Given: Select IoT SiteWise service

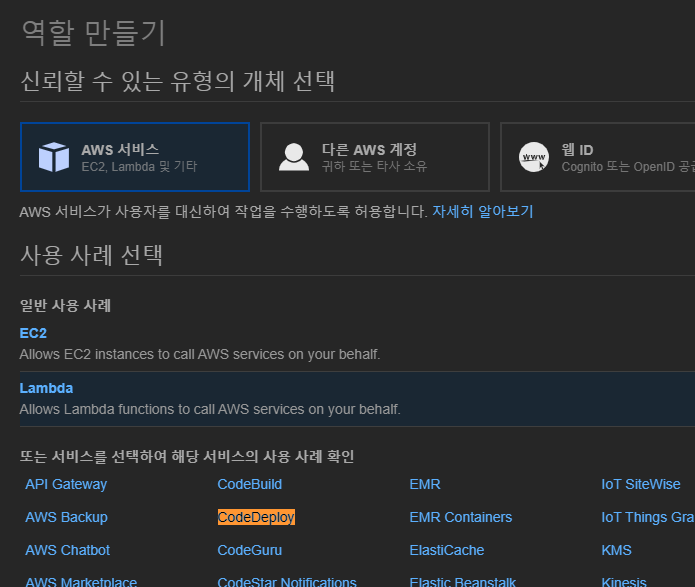Looking at the screenshot, I should (640, 484).
